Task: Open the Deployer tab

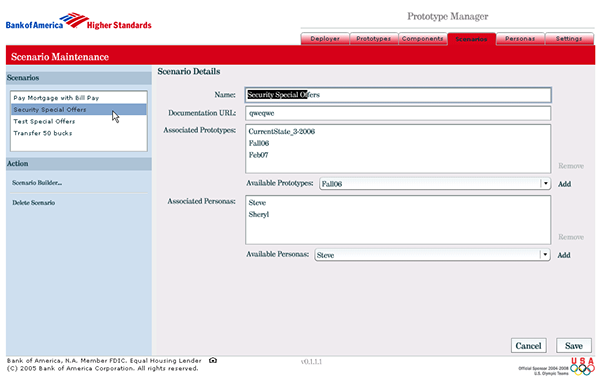Action: pos(325,39)
